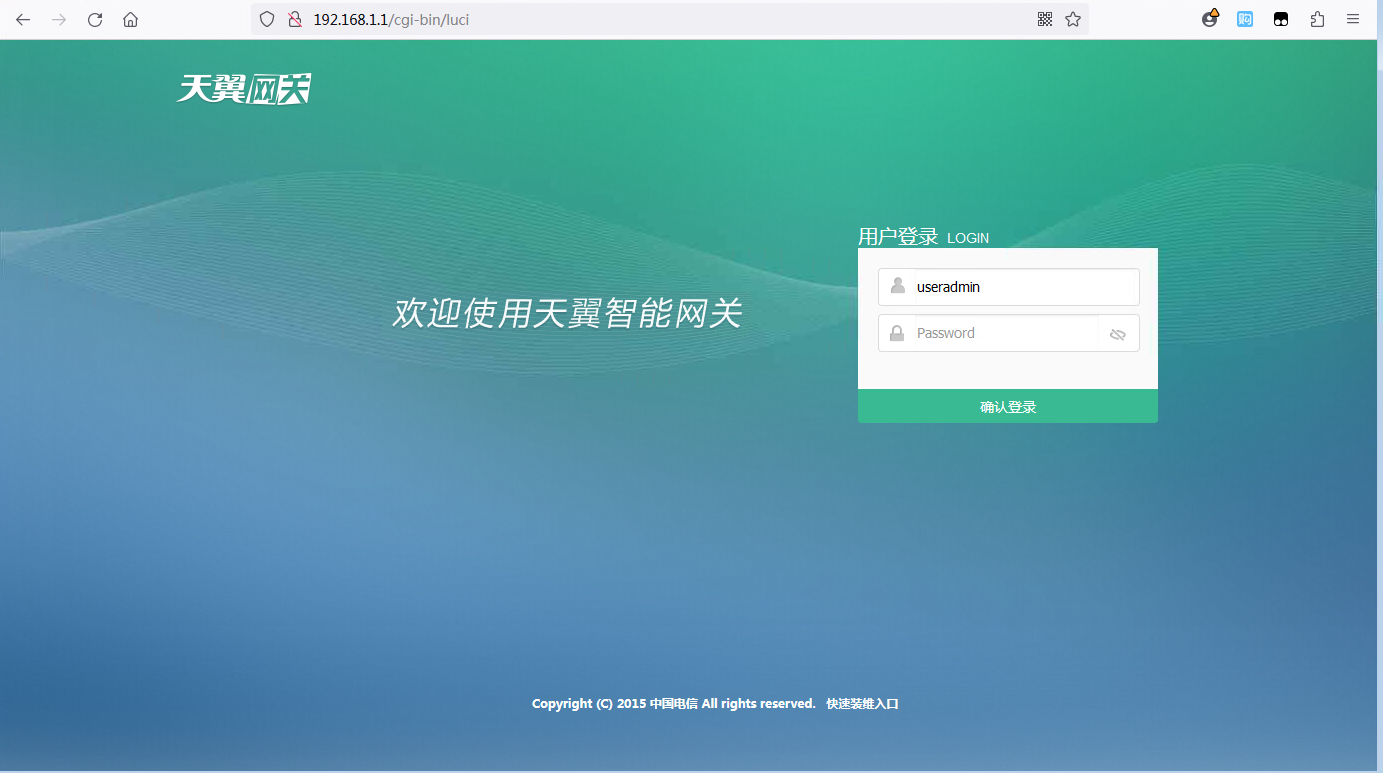1383x773 pixels.
Task: Select the useradmin username field
Action: pyautogui.click(x=1010, y=286)
